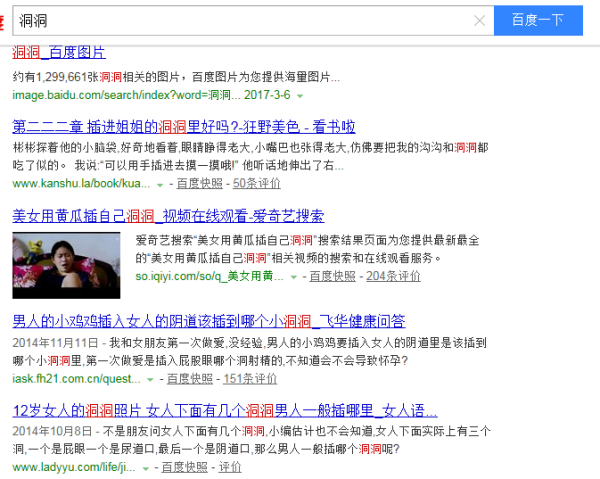Click the image.baidu.com green URL text
The image size is (600, 479).
coord(152,95)
